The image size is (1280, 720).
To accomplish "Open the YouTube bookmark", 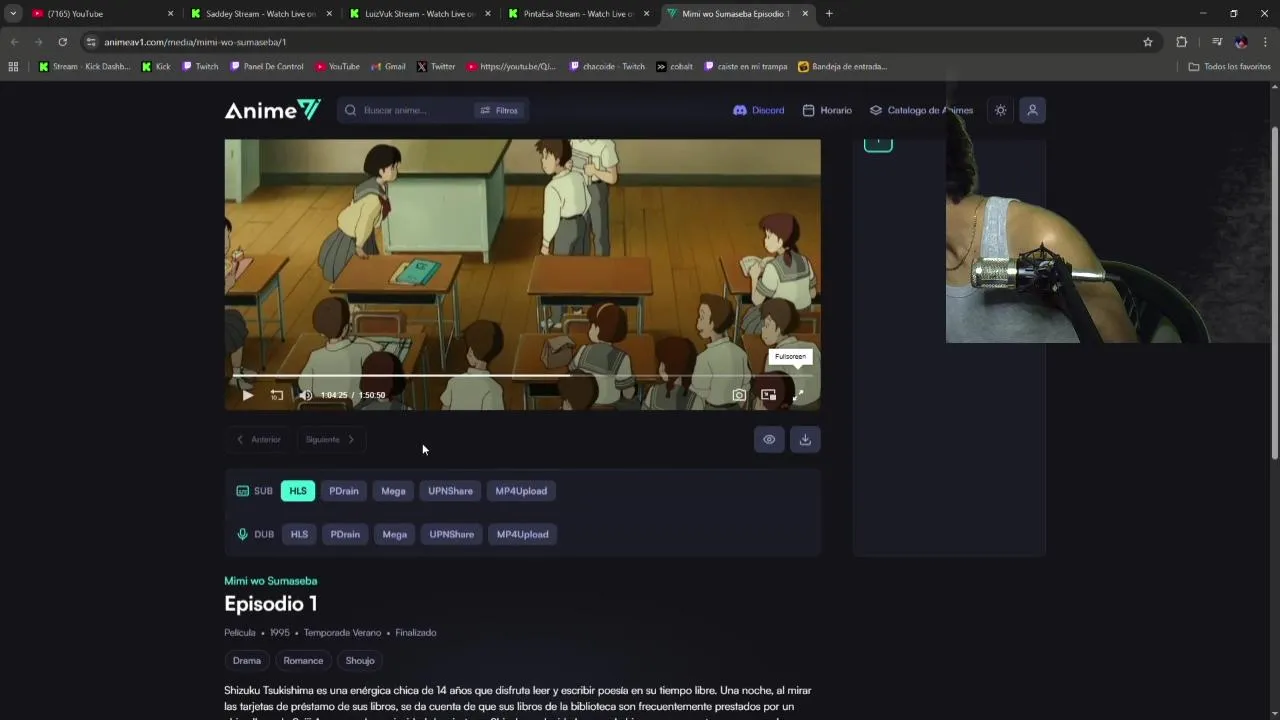I will pyautogui.click(x=337, y=67).
